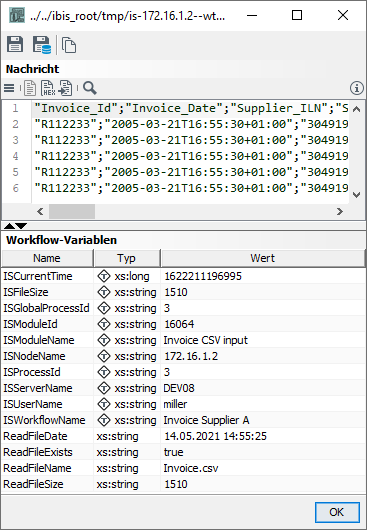Click the import document arrow icon

click(x=65, y=89)
